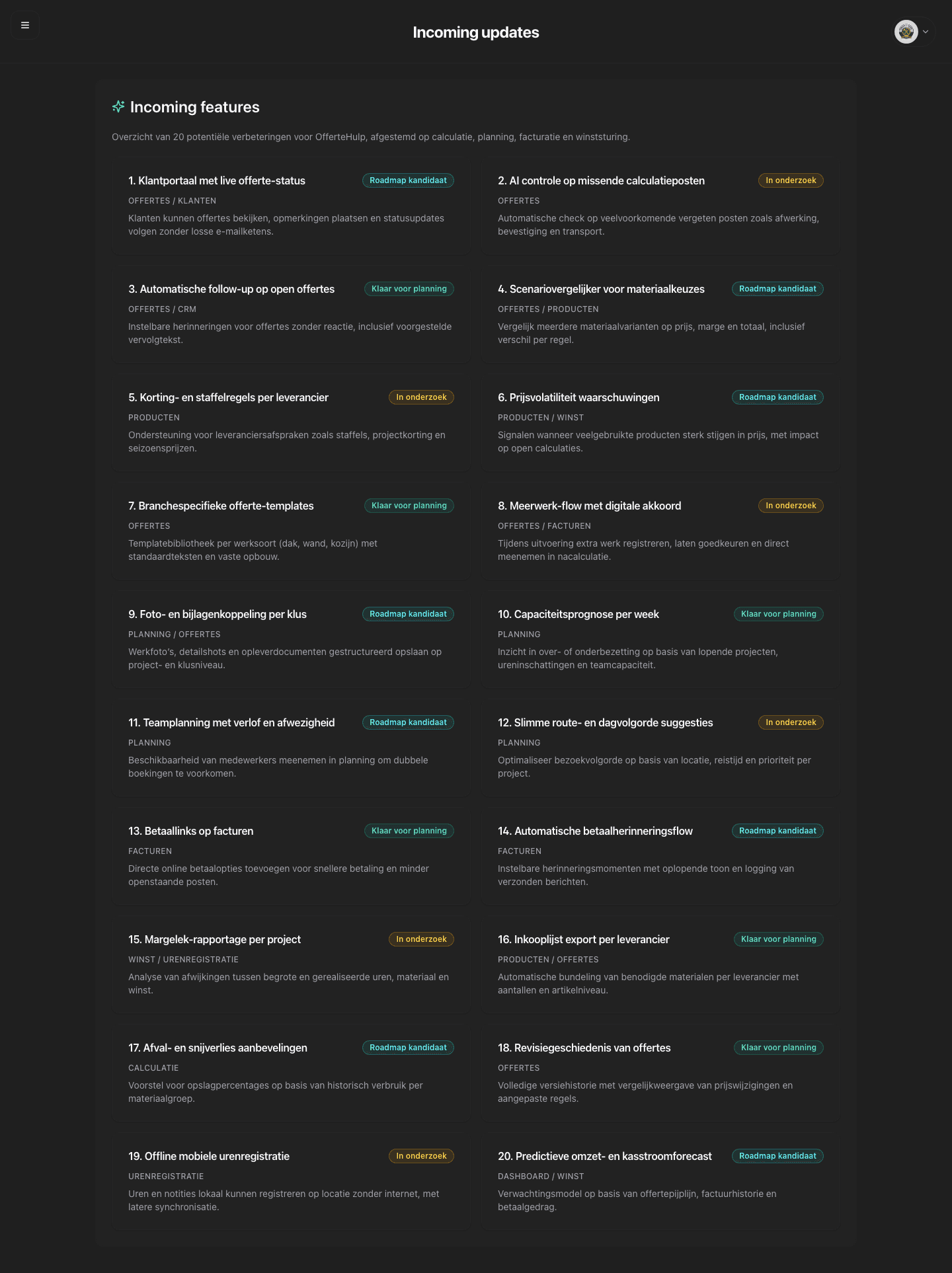Click the "In onderzoek" badge on AI controle card

click(791, 180)
